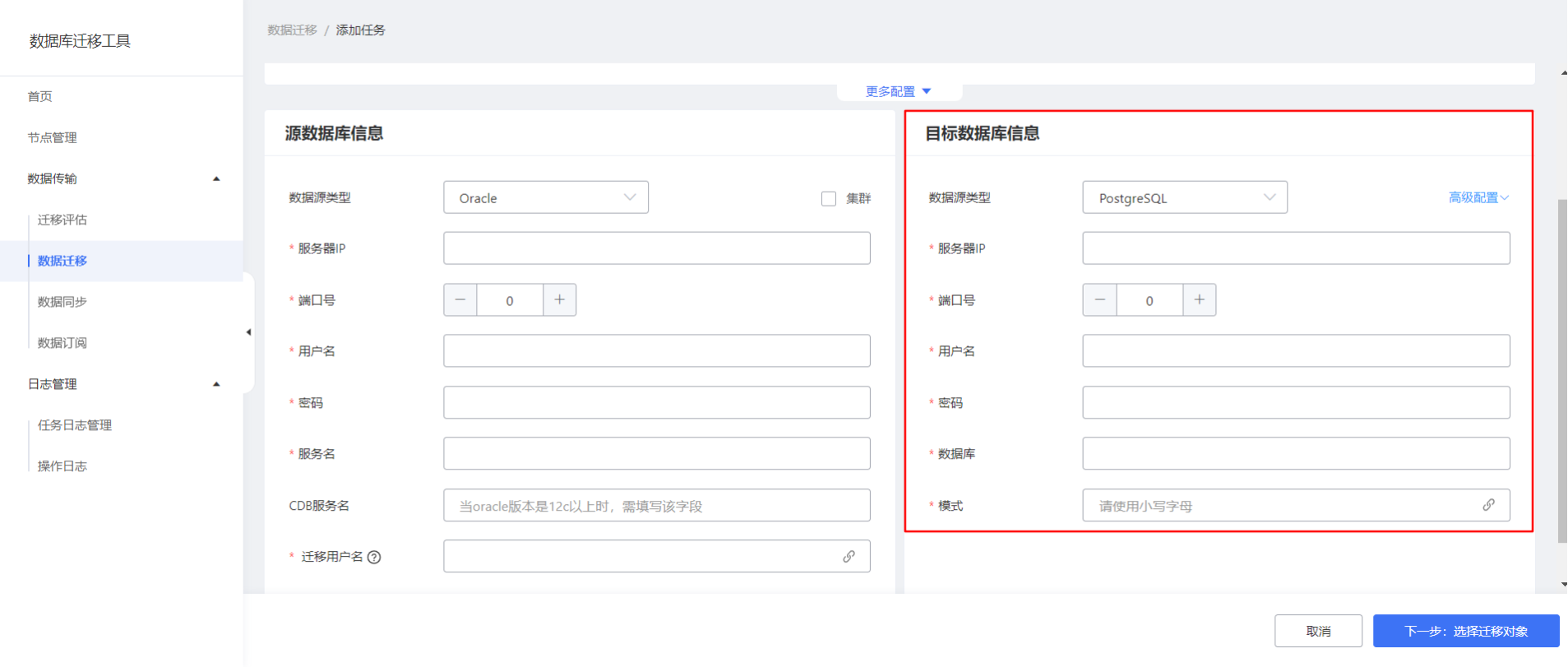Click the help icon beside 迁移用户名
Image resolution: width=1568 pixels, height=667 pixels.
pyautogui.click(x=374, y=557)
